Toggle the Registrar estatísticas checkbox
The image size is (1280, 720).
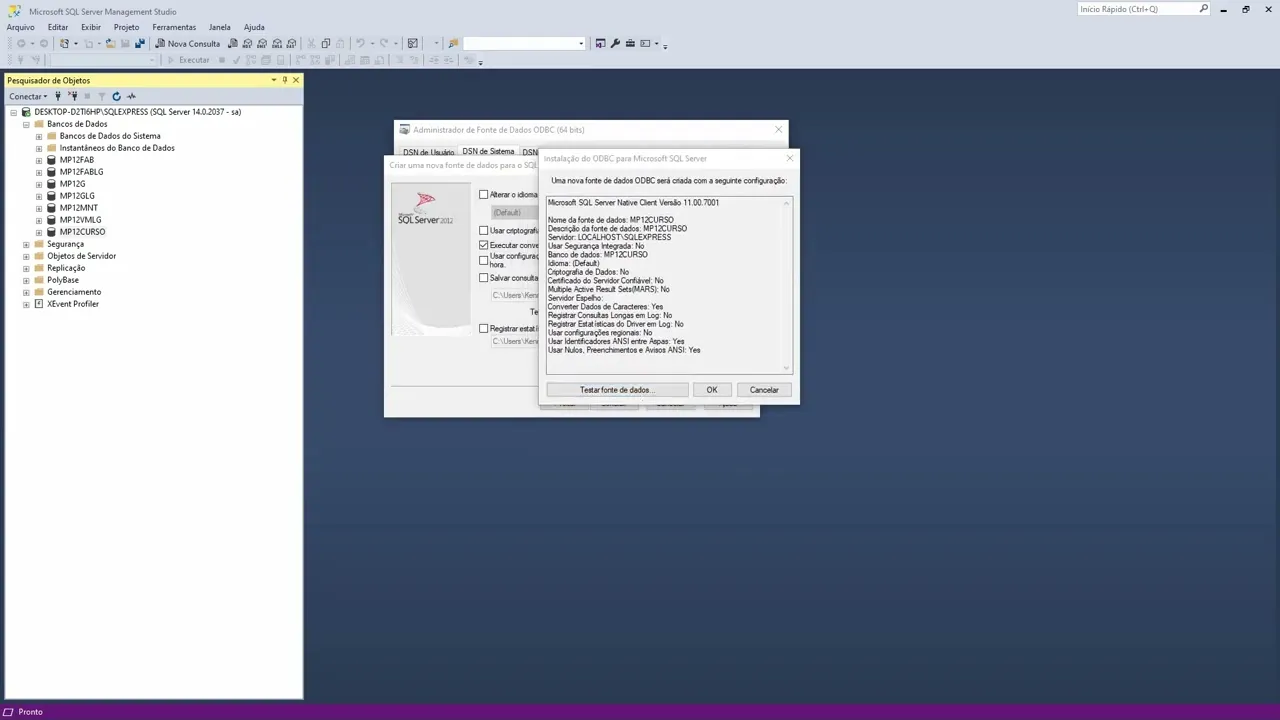click(484, 328)
